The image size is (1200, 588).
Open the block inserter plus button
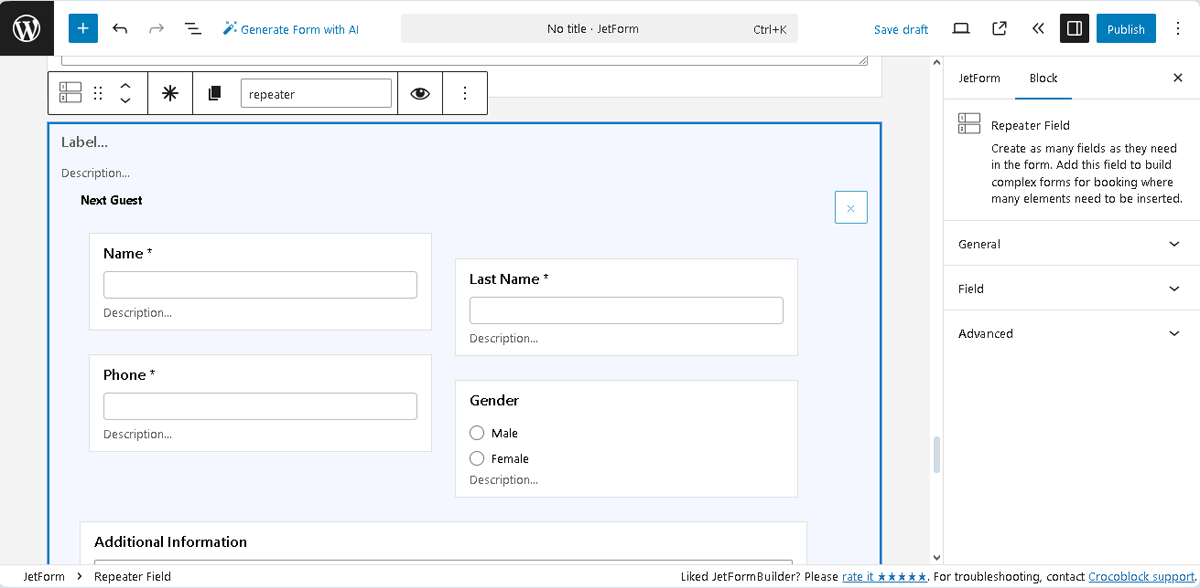[x=83, y=29]
